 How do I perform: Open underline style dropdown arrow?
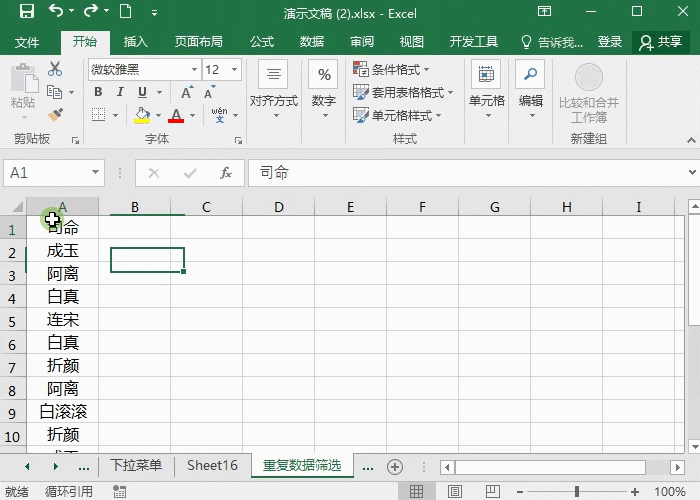point(159,92)
